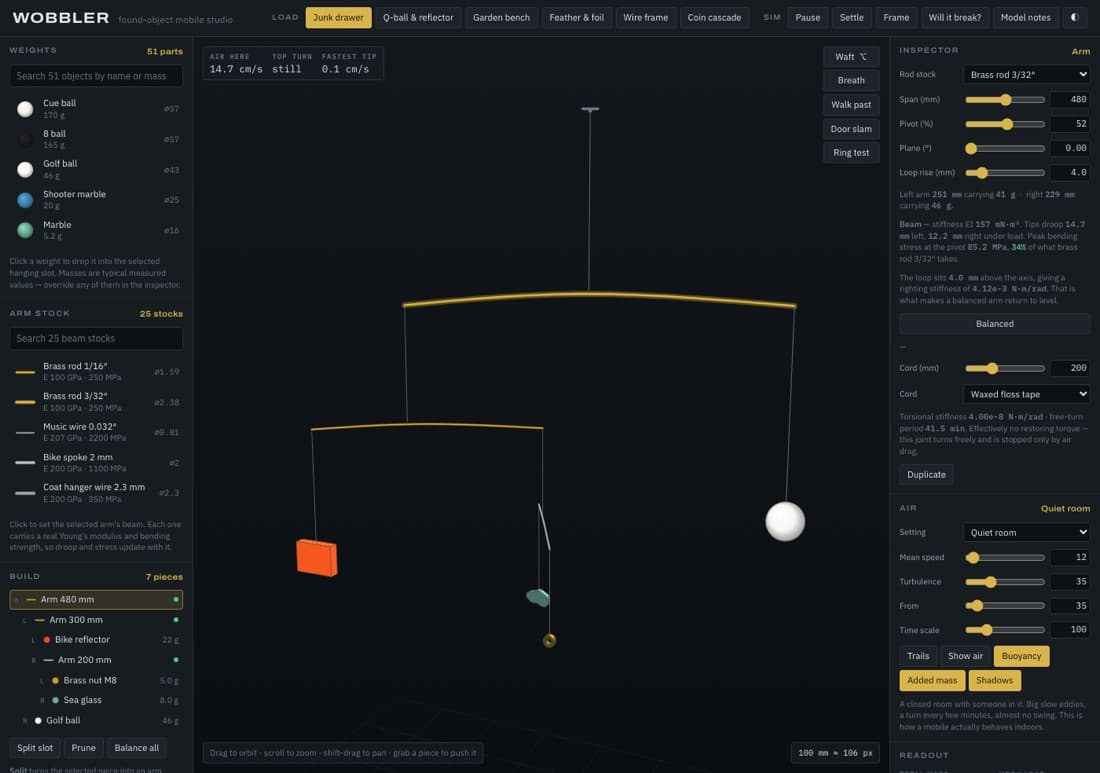Click the white golf ball in the scene

(785, 521)
